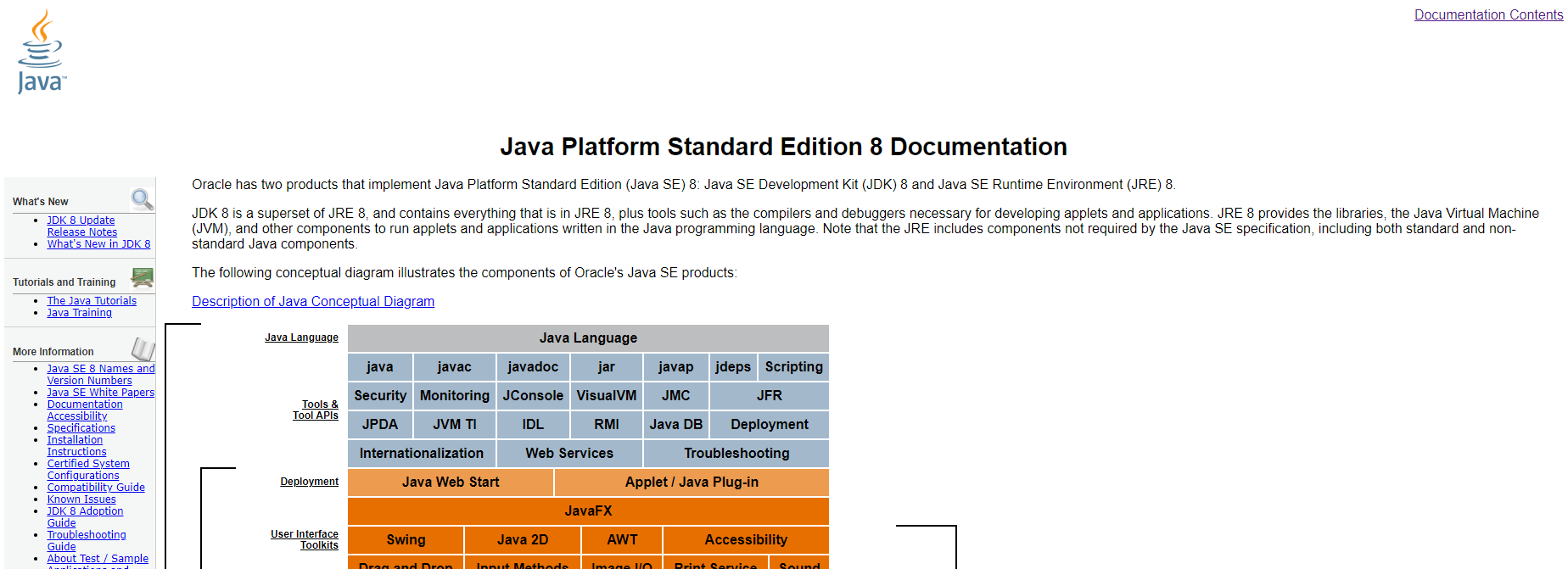This screenshot has width=1568, height=569.
Task: Select the JConsole cell
Action: [x=533, y=395]
